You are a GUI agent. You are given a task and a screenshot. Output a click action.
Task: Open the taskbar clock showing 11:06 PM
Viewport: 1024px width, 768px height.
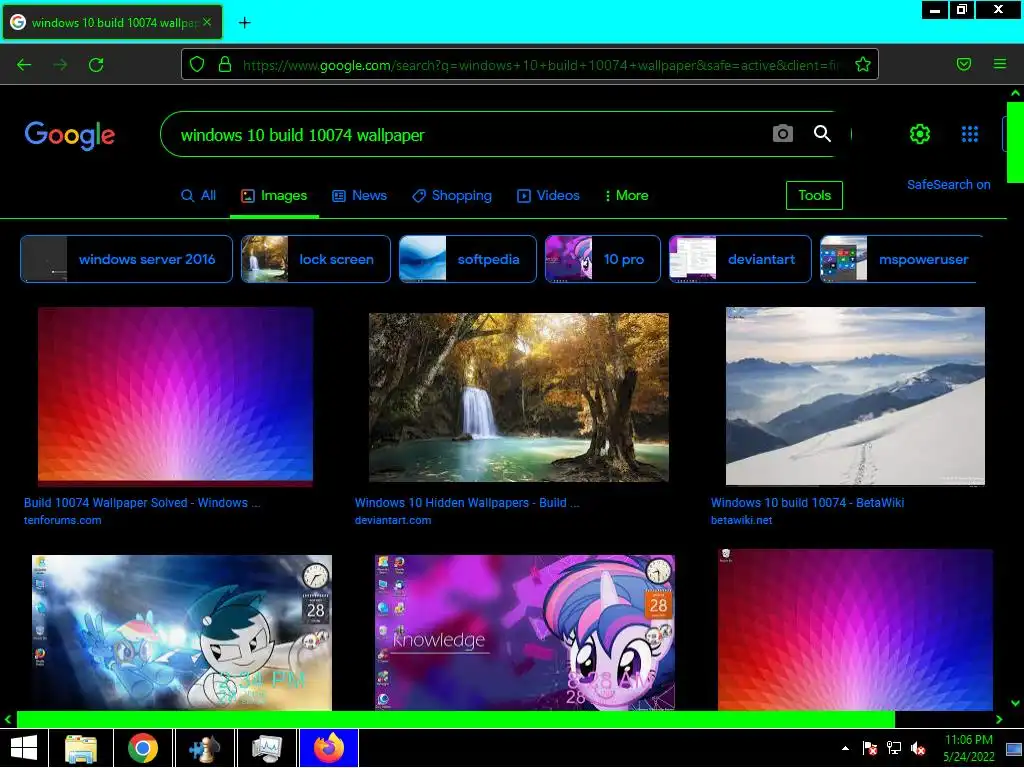(968, 748)
